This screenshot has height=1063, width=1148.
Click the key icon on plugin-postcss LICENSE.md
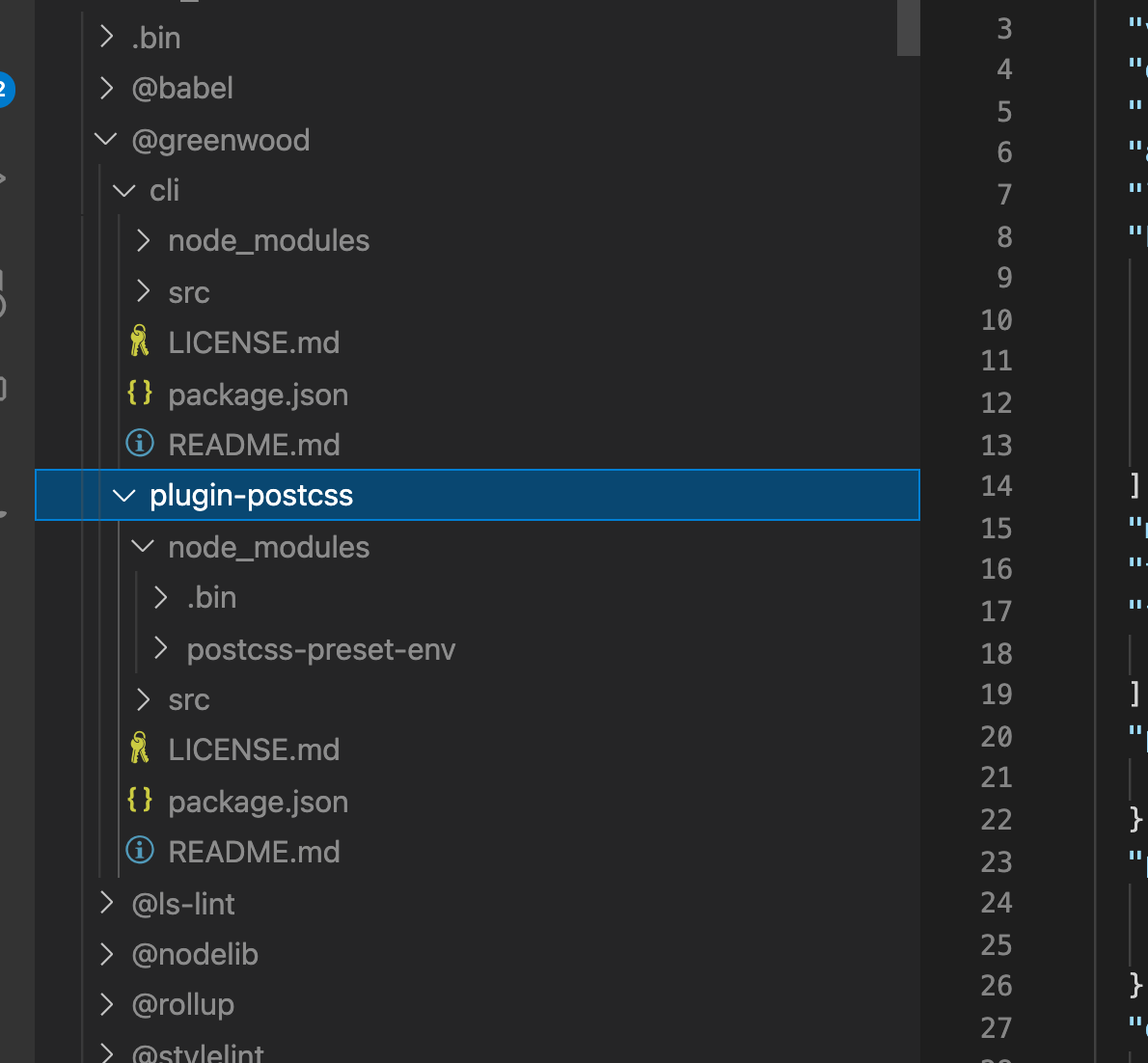tap(139, 749)
